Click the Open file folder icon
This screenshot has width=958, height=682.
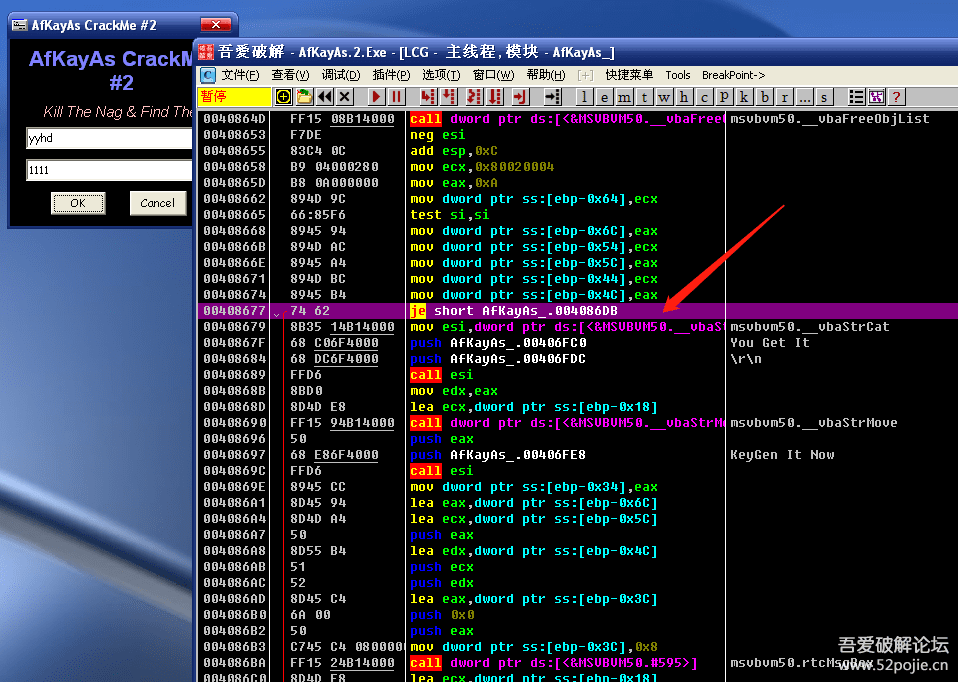304,97
